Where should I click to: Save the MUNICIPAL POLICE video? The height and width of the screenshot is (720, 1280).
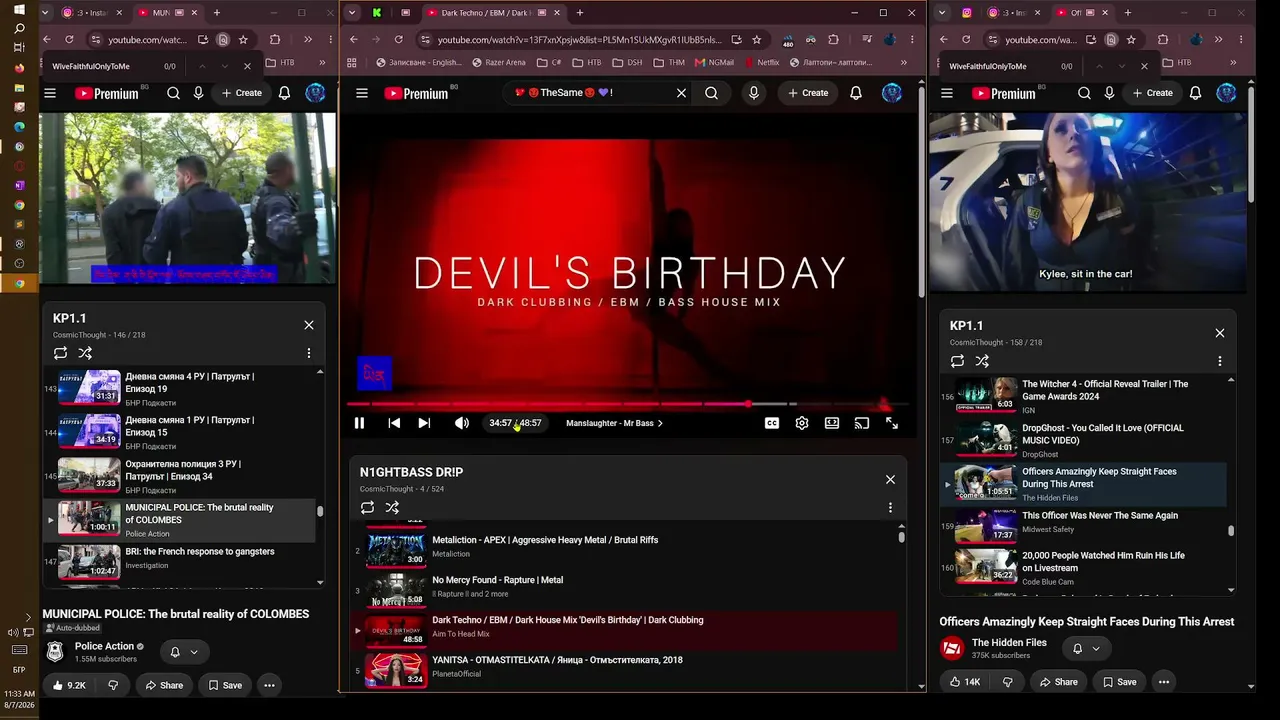tap(225, 685)
